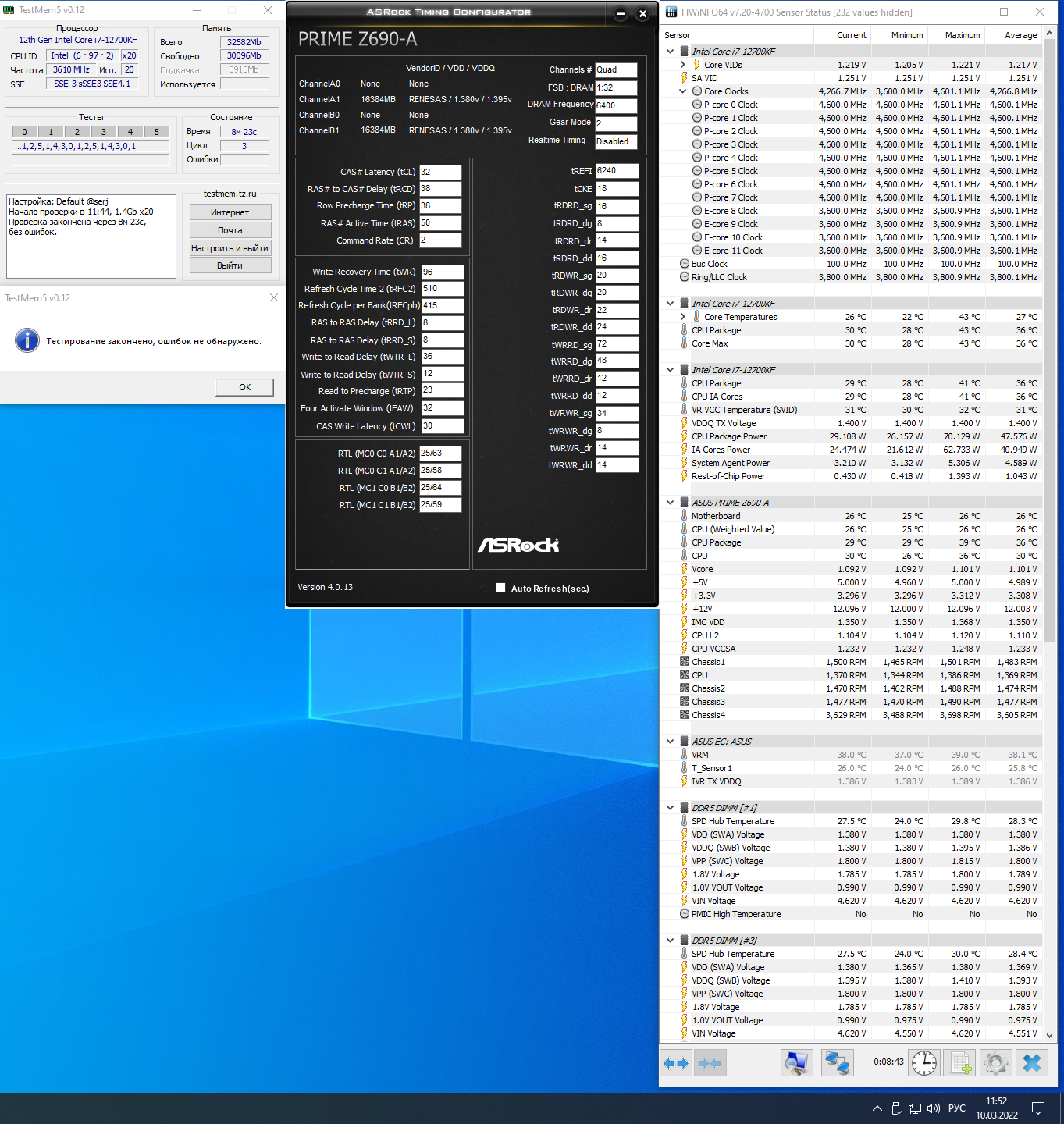Click the USB safely remove tray icon
Viewport: 1064px width, 1124px height.
click(x=896, y=1108)
